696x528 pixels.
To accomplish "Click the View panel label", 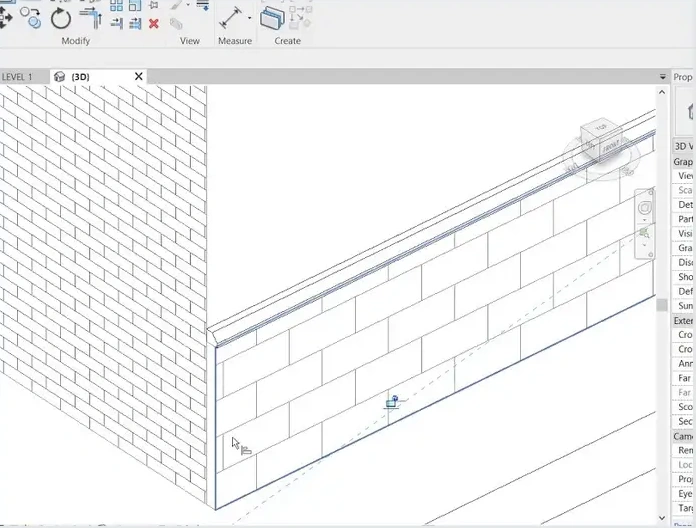I will (190, 41).
